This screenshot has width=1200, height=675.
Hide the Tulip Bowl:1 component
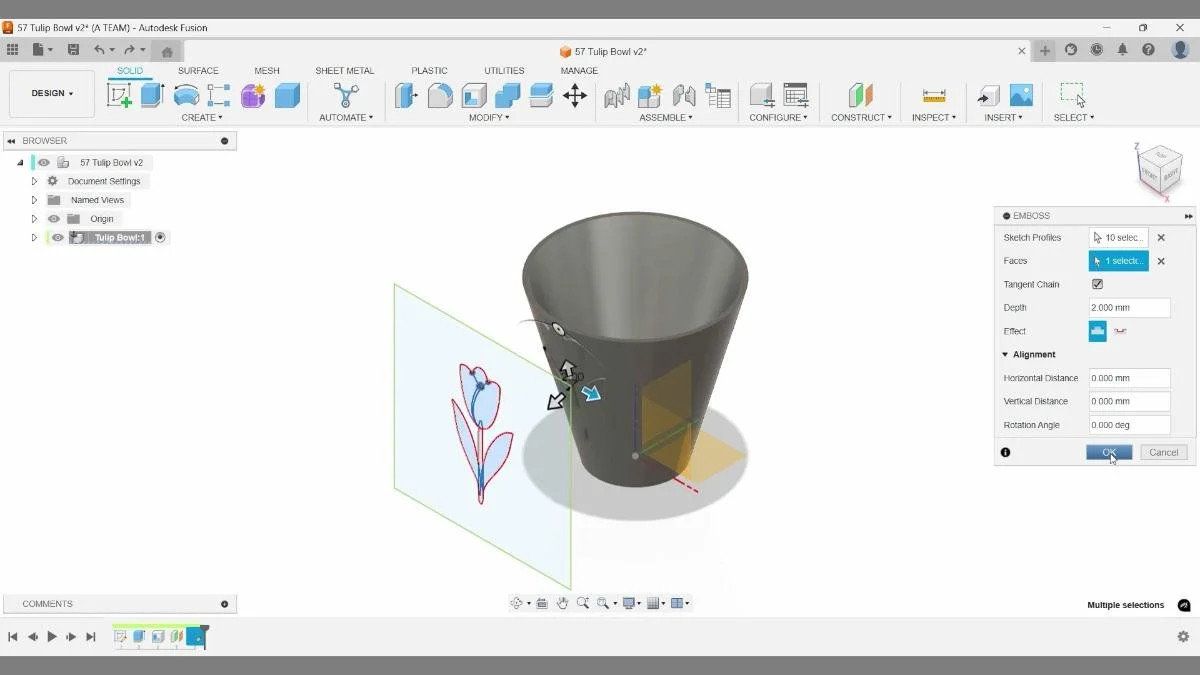coord(56,237)
